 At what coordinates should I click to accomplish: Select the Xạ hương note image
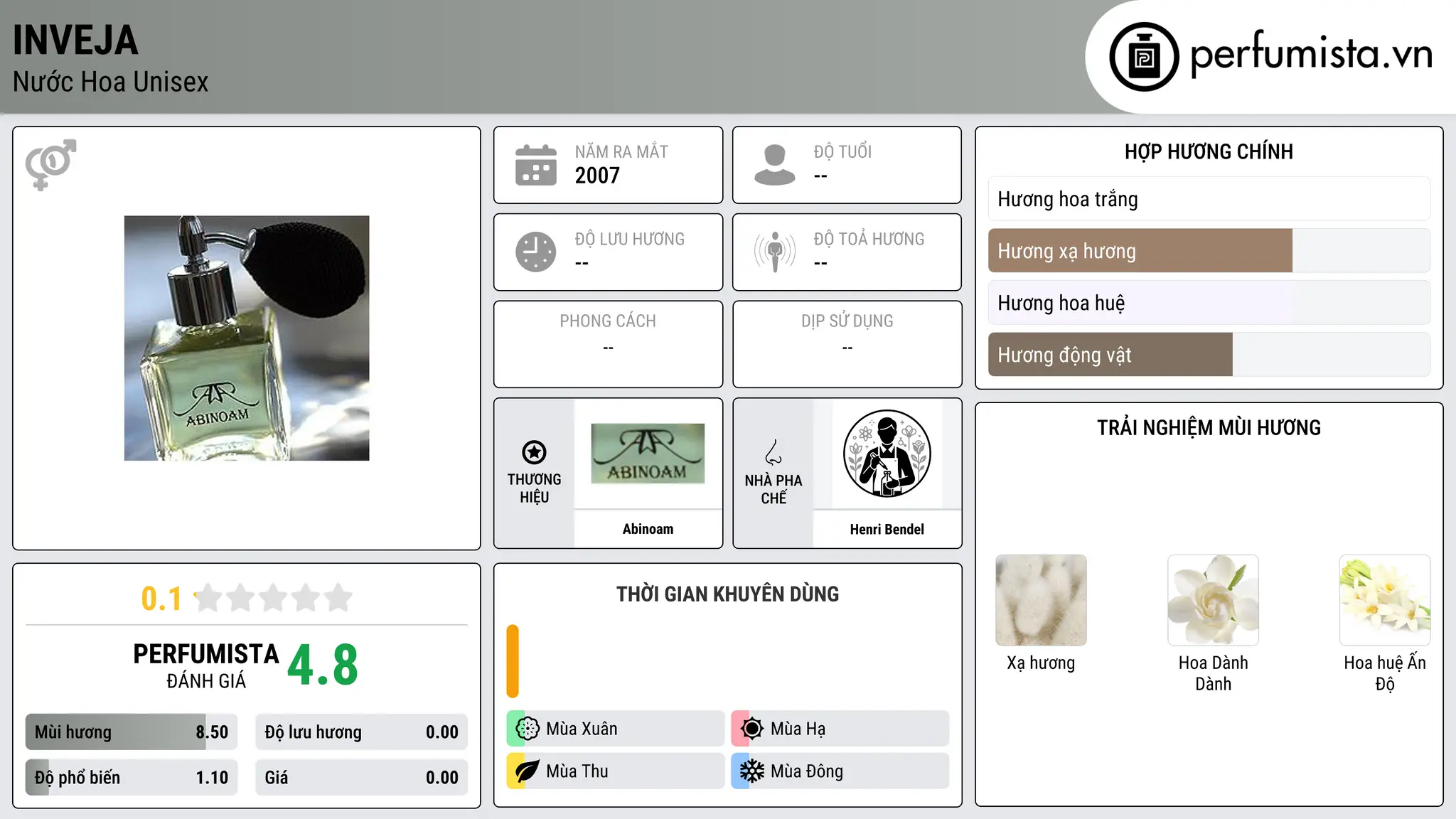pos(1041,600)
